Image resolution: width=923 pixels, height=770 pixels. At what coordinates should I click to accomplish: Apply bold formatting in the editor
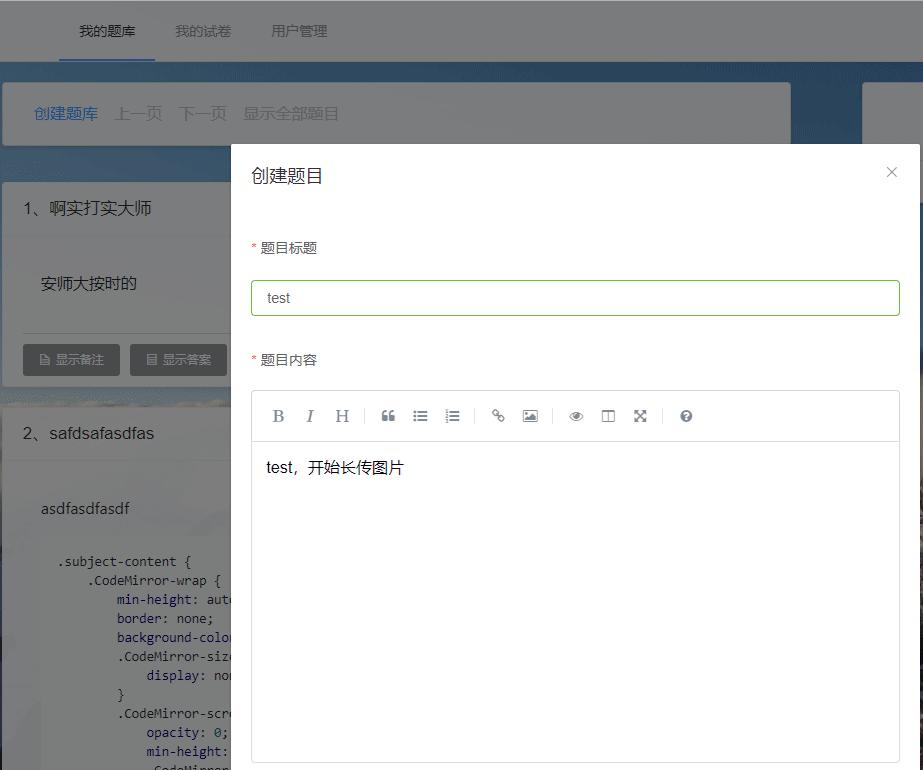pos(278,415)
